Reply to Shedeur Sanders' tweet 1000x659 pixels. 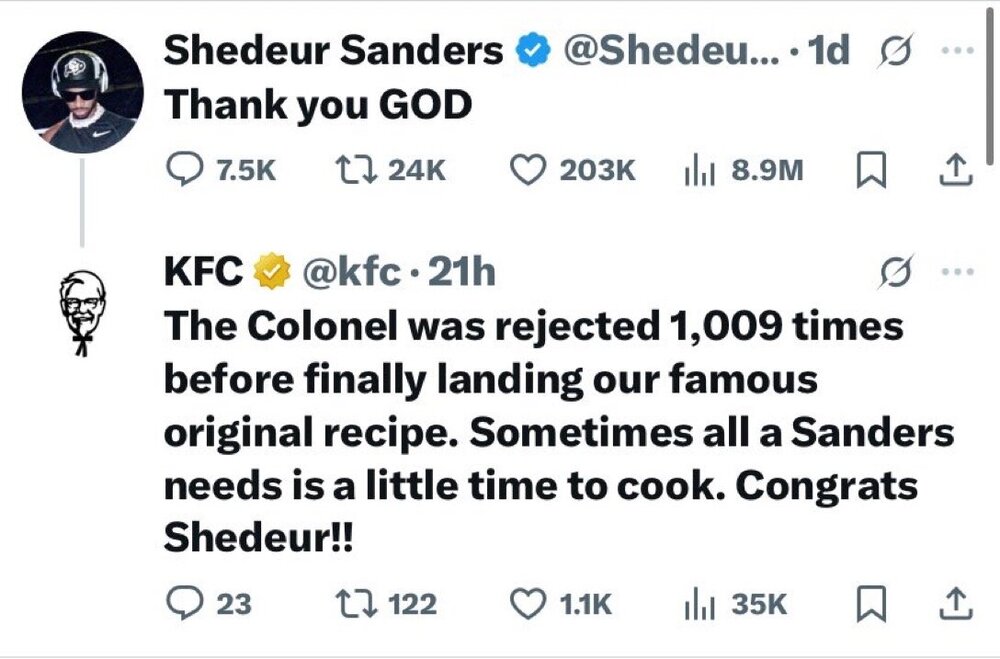tap(185, 170)
